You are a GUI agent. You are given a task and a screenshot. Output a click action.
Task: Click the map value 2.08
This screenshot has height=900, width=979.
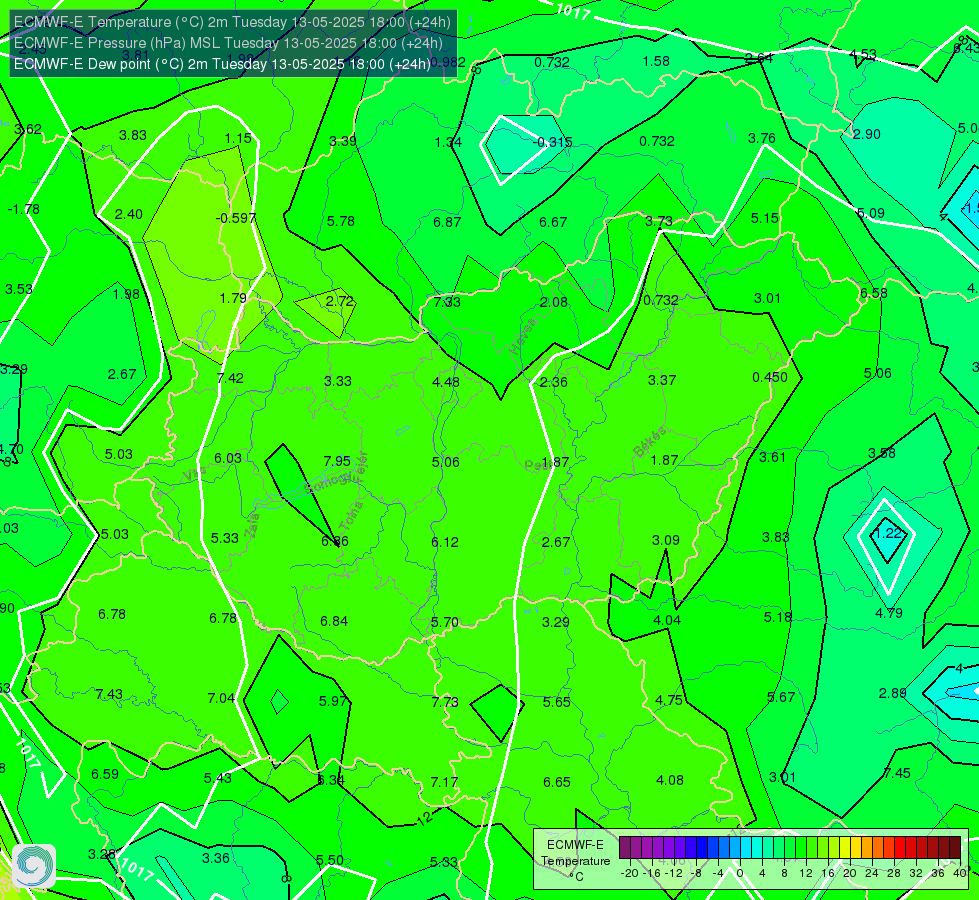click(x=554, y=302)
